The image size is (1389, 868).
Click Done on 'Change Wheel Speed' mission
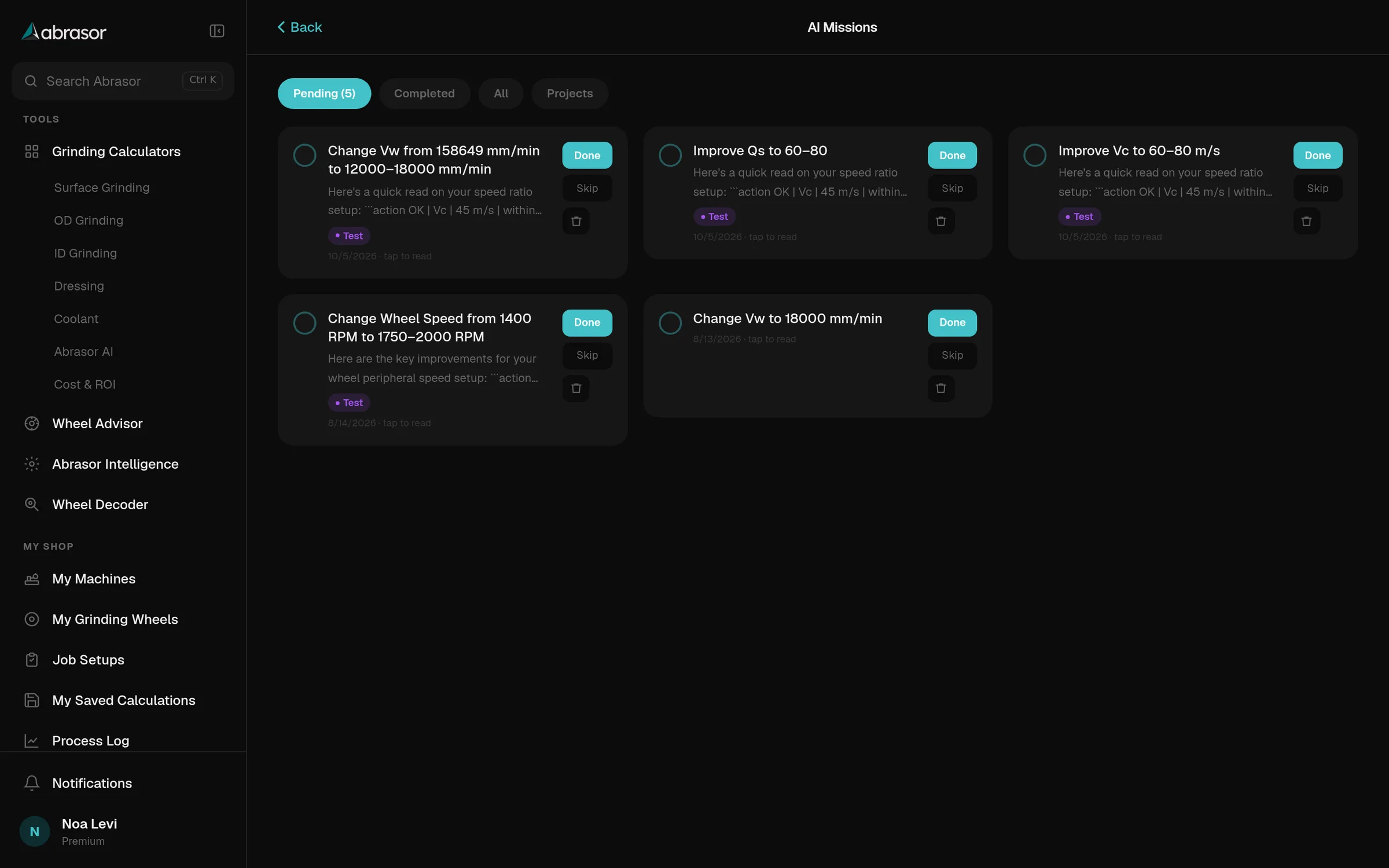click(587, 322)
